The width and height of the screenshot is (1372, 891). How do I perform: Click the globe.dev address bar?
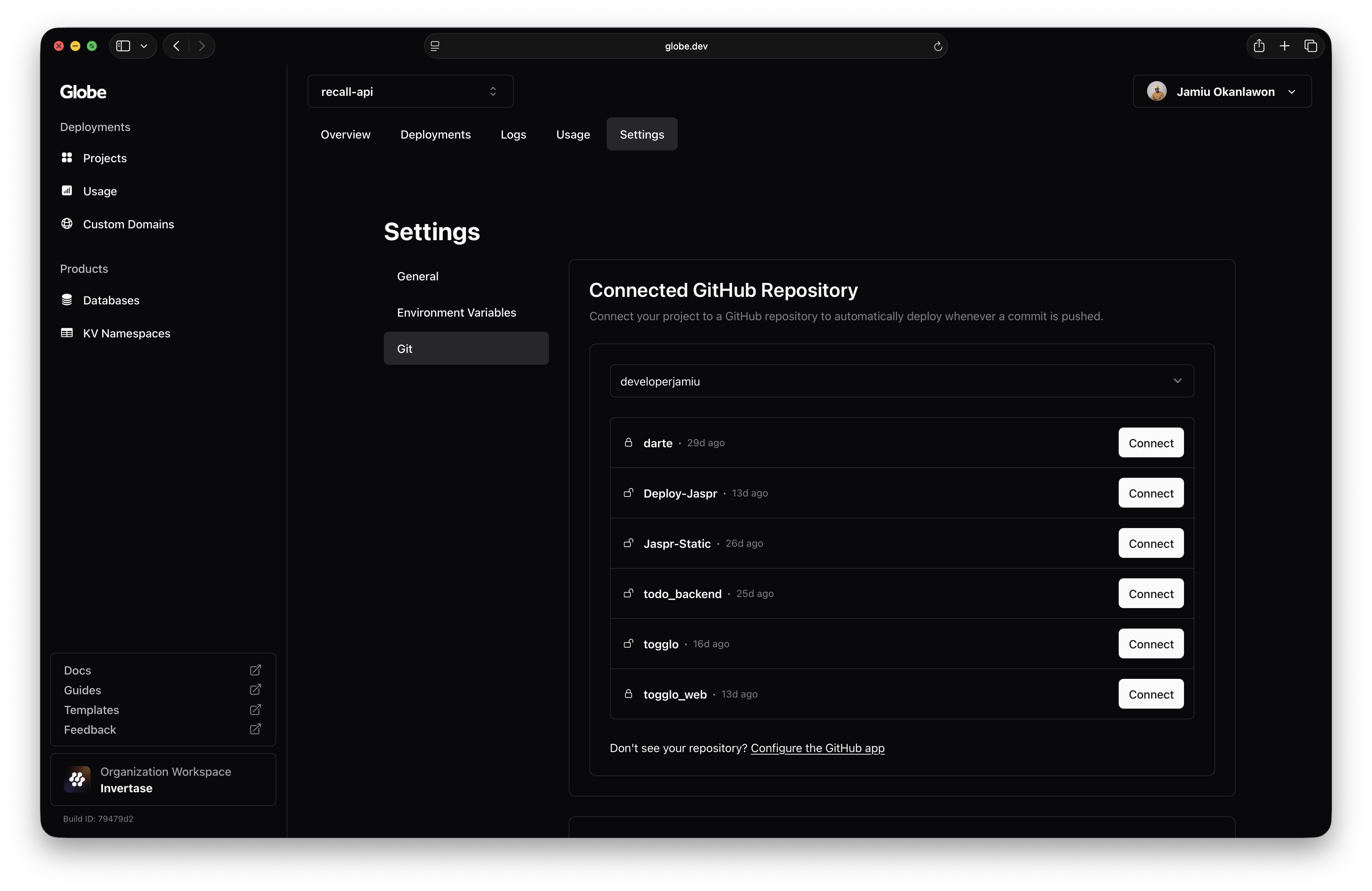(685, 46)
